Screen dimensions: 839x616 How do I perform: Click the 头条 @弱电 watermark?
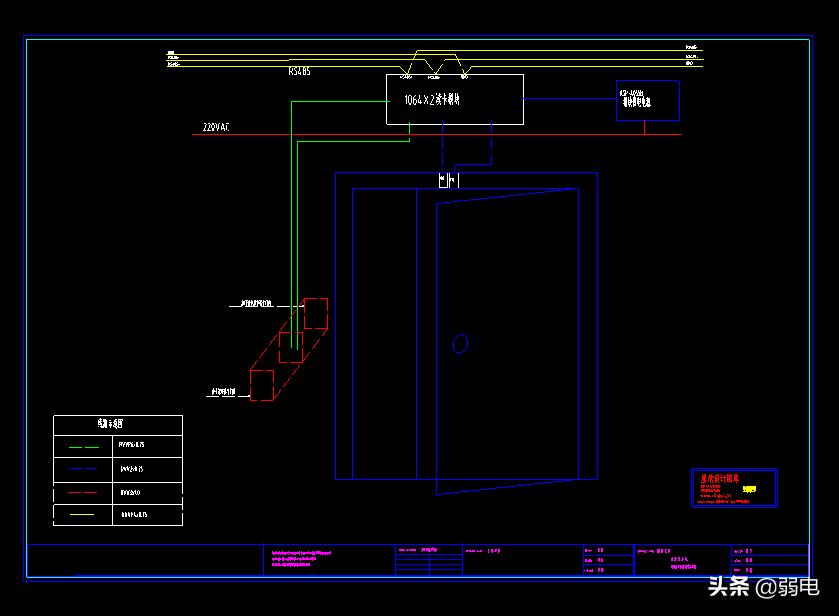tap(763, 587)
